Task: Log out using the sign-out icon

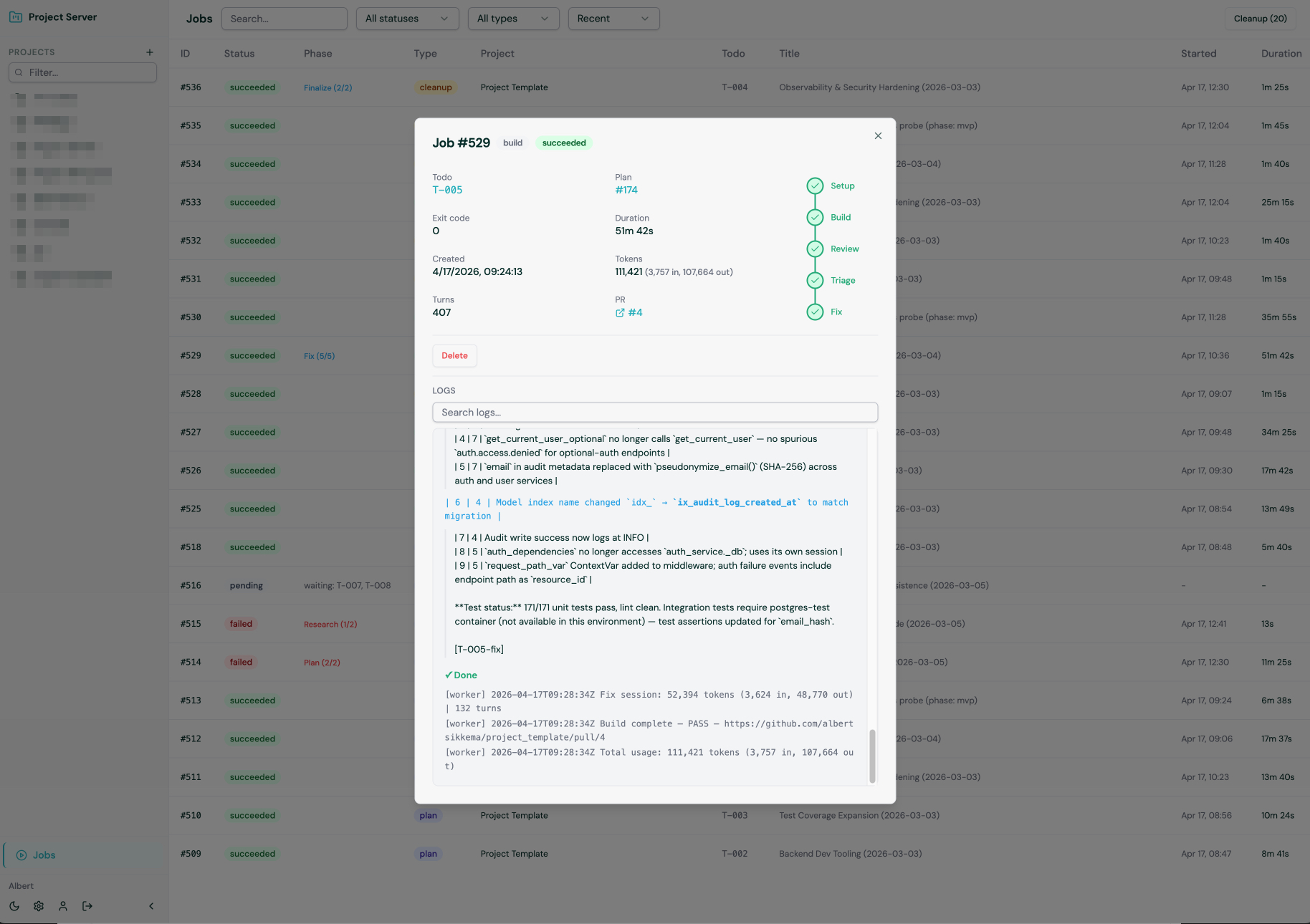Action: click(x=87, y=905)
